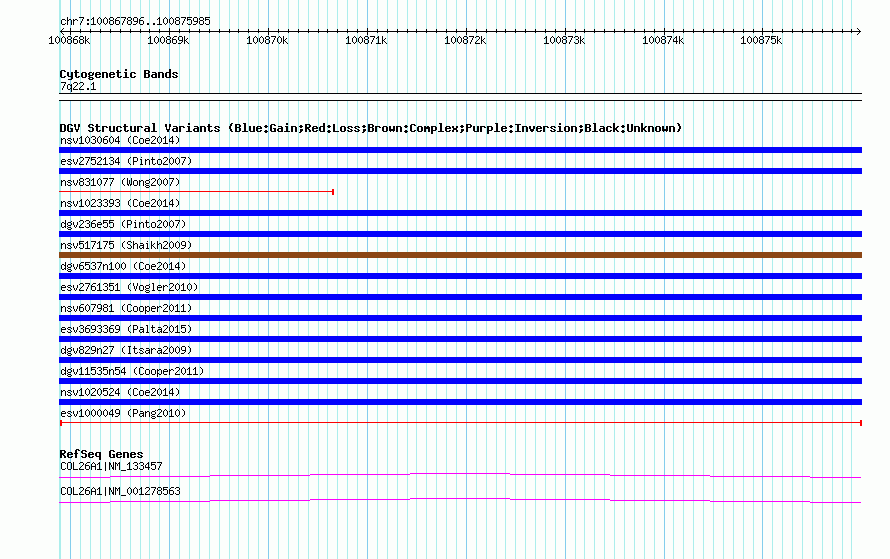Click the nsv607981 (Cooper2011) blue bar
The width and height of the screenshot is (890, 559).
coord(460,318)
